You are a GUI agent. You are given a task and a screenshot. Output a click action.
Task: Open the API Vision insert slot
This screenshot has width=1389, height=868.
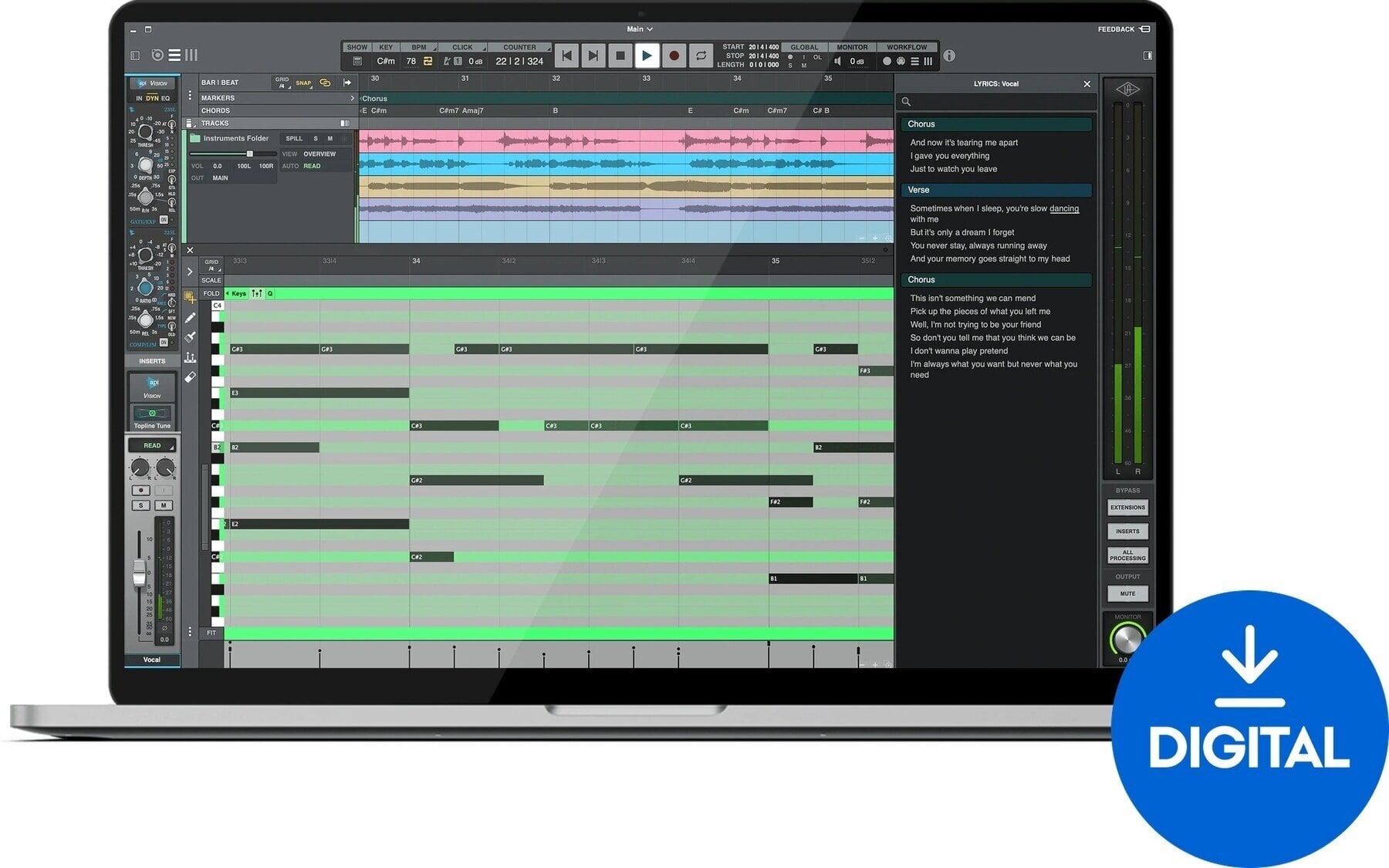[x=152, y=388]
